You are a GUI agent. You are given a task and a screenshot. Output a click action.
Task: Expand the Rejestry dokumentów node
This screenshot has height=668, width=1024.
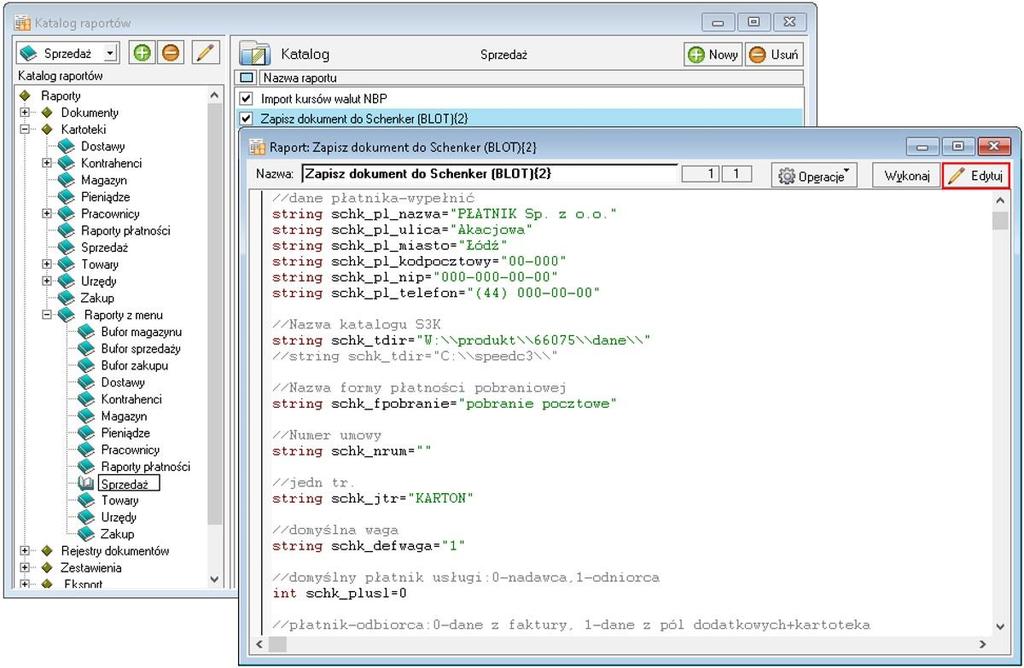(x=25, y=550)
